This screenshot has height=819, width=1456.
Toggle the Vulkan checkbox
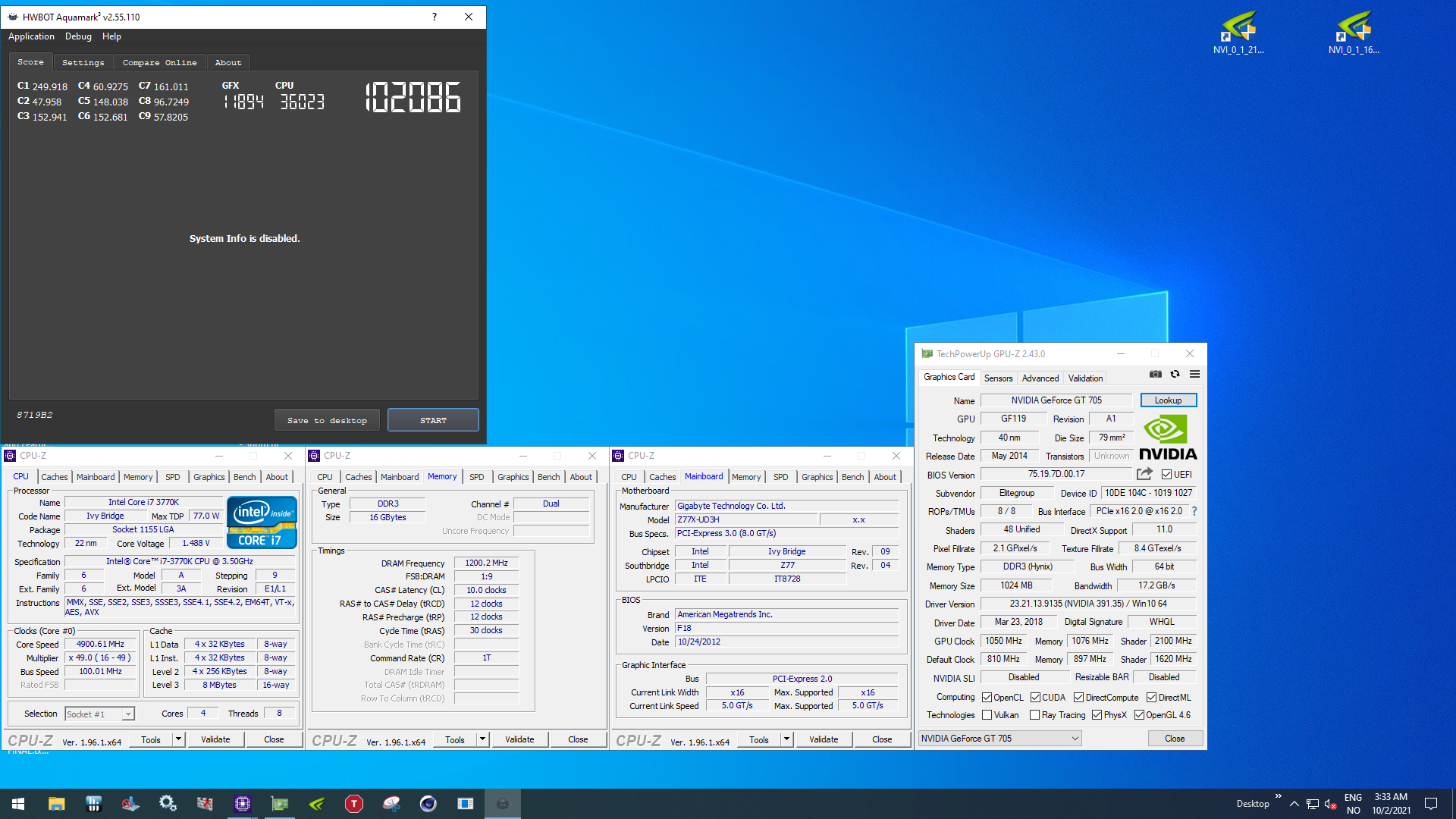(x=987, y=715)
